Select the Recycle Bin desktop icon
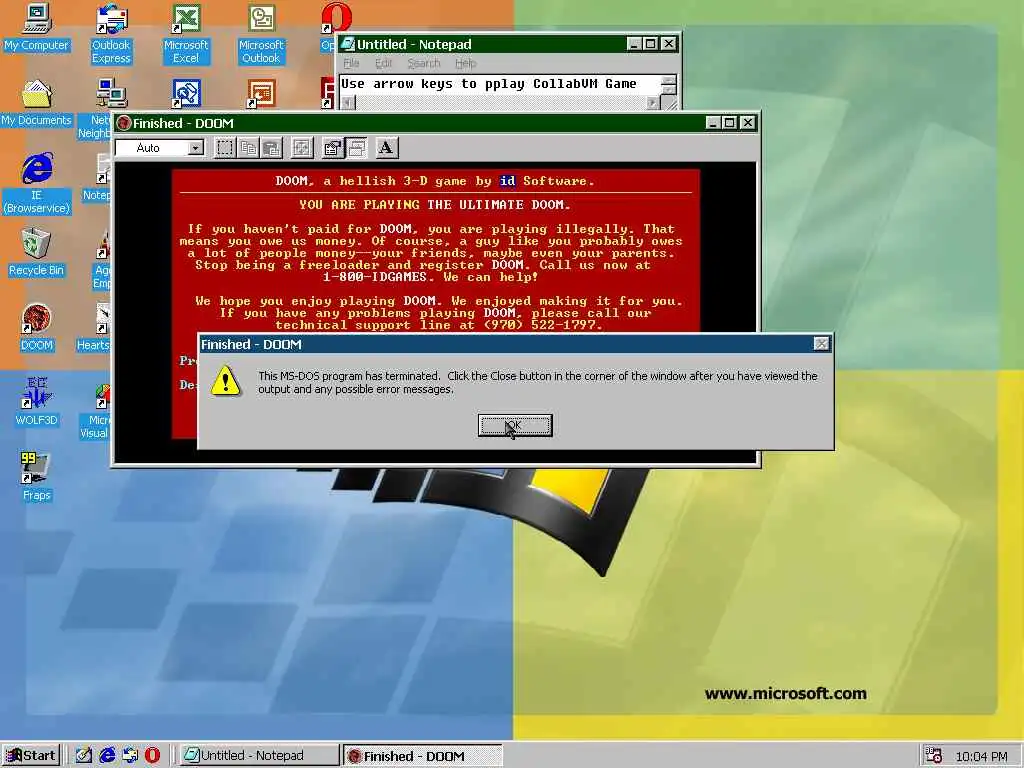Viewport: 1024px width, 768px height. coord(37,253)
